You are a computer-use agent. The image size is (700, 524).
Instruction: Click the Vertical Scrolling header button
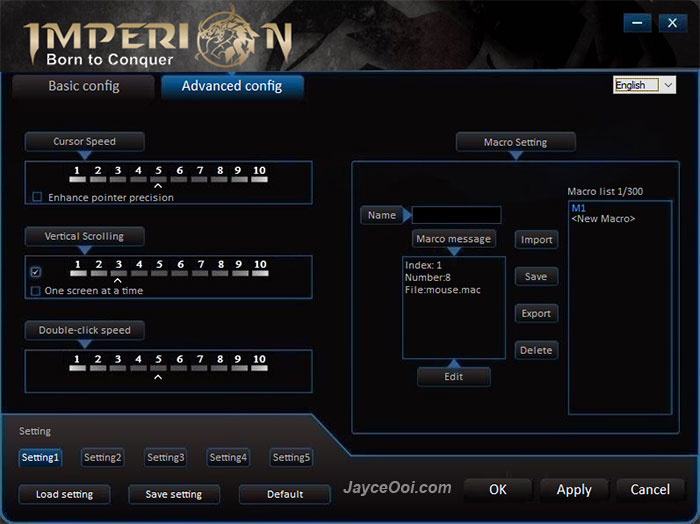point(84,236)
